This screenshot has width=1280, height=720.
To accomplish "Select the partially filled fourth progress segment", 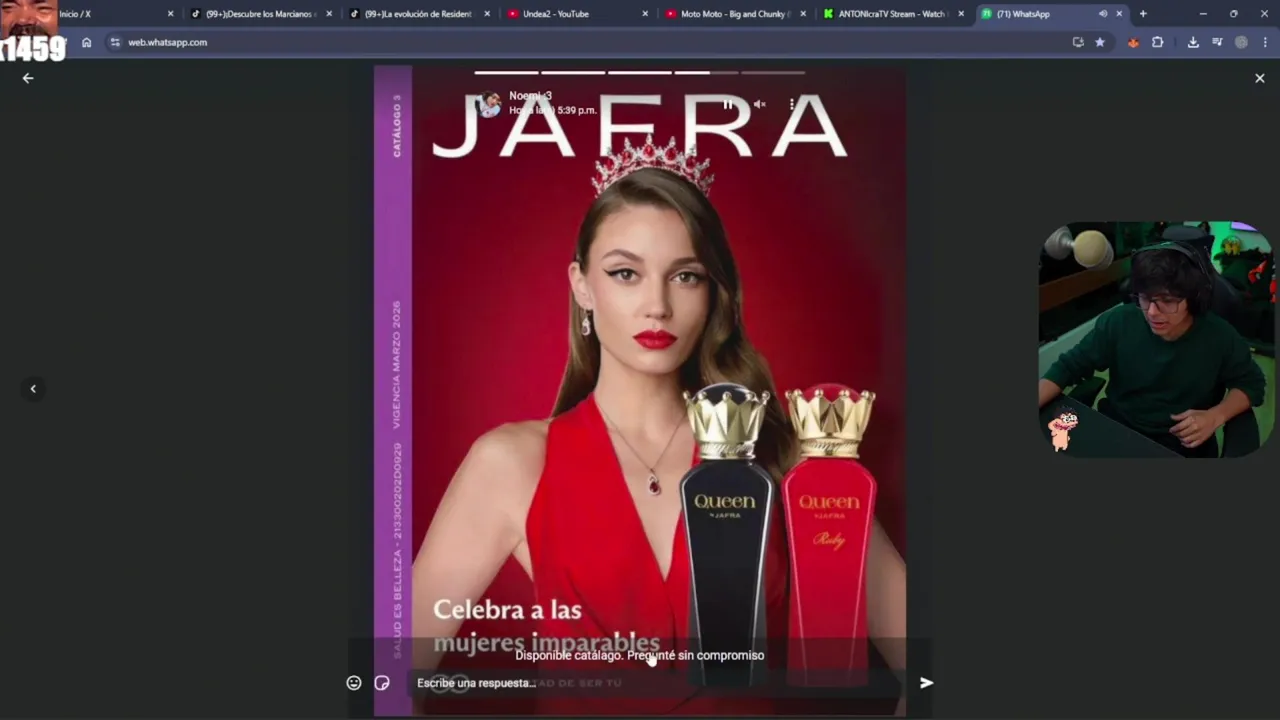I will click(706, 72).
